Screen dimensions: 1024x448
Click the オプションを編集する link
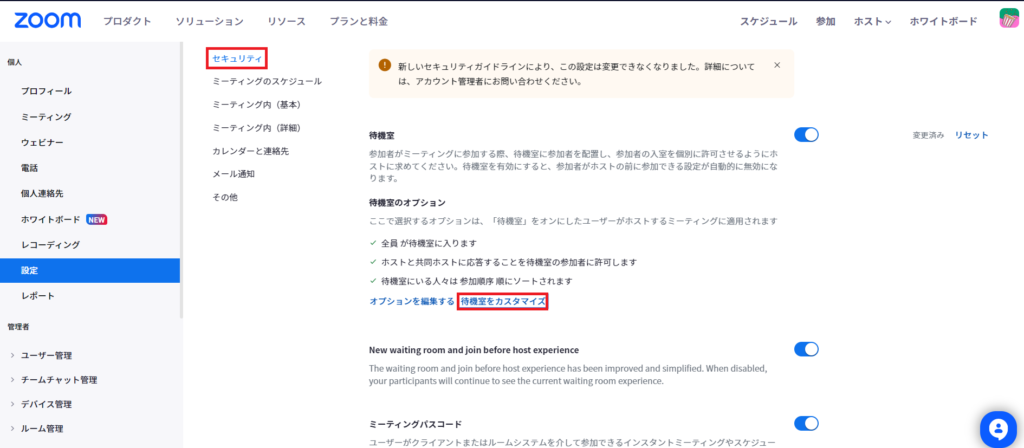click(412, 301)
